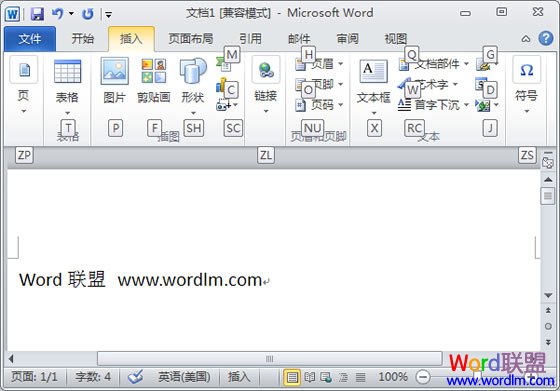Viewport: 560px width, 391px height.
Task: Click the horizontal scrollbar left arrow
Action: [11, 359]
